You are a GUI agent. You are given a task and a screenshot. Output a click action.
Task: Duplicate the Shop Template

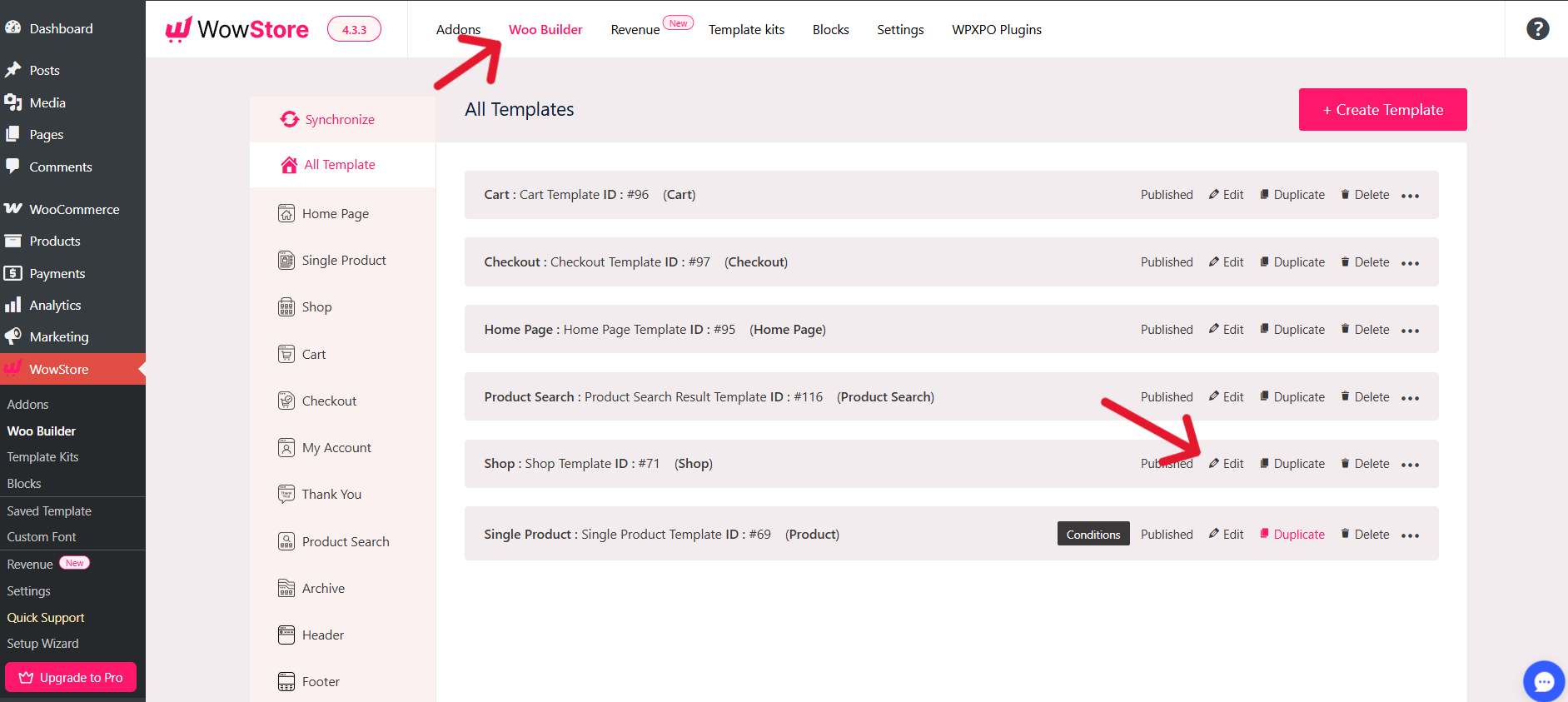(x=1292, y=464)
